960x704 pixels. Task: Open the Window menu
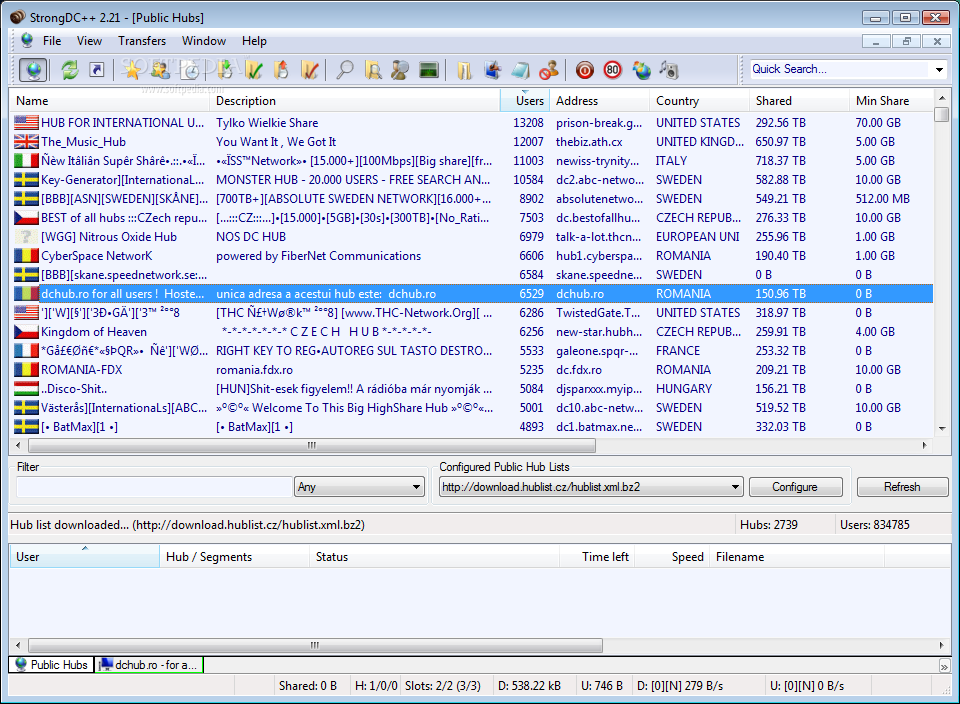pos(204,40)
